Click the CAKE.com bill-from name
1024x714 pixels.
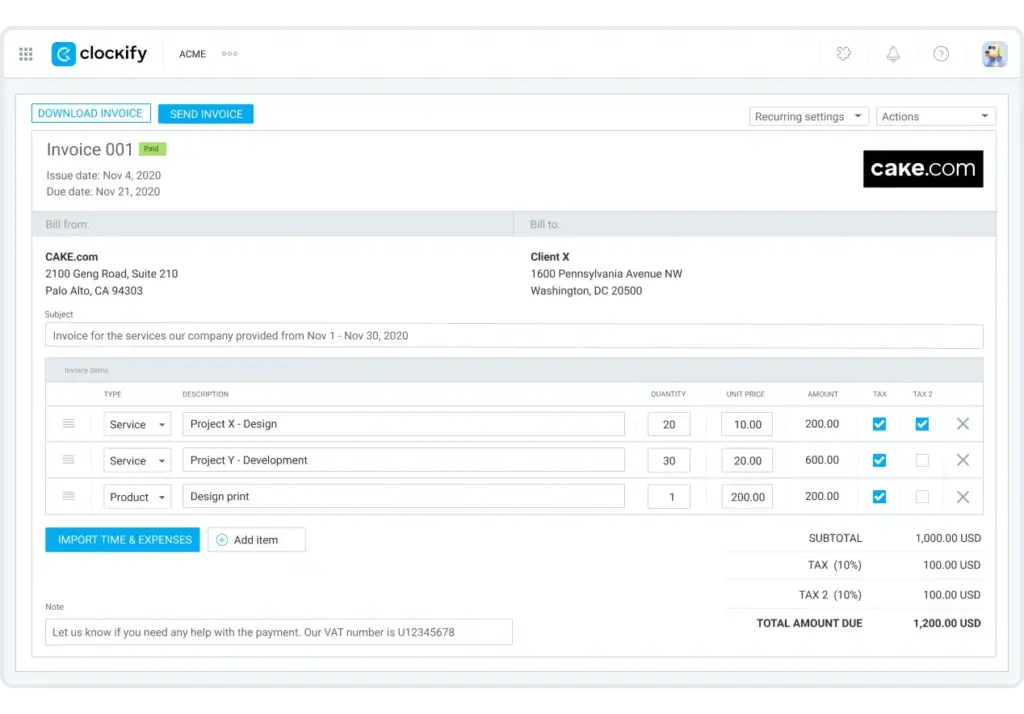point(71,257)
